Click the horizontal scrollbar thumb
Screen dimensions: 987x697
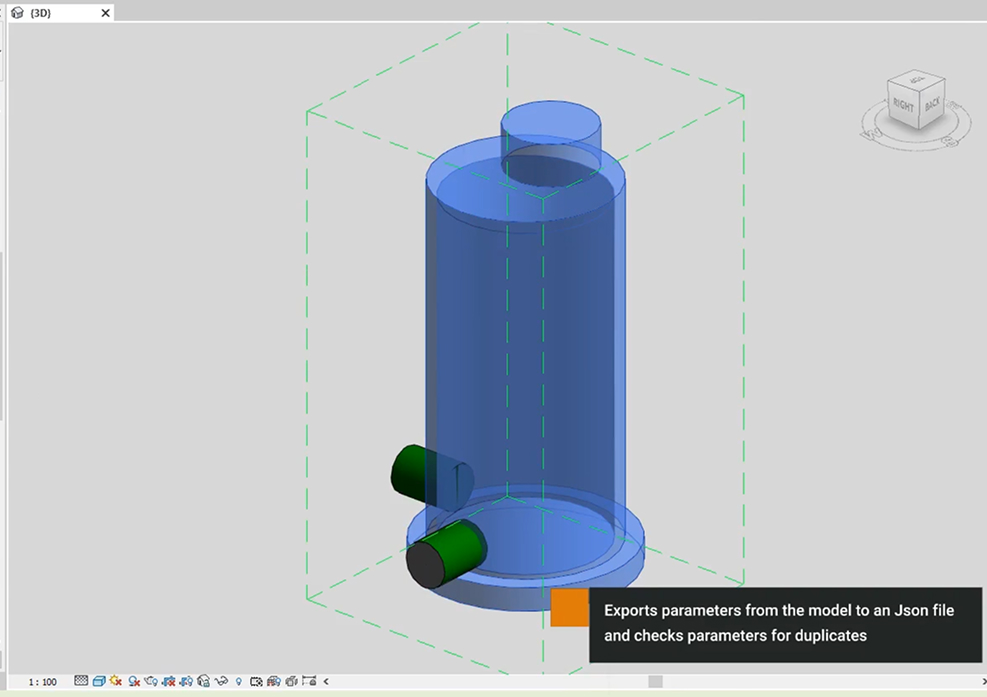(x=655, y=682)
